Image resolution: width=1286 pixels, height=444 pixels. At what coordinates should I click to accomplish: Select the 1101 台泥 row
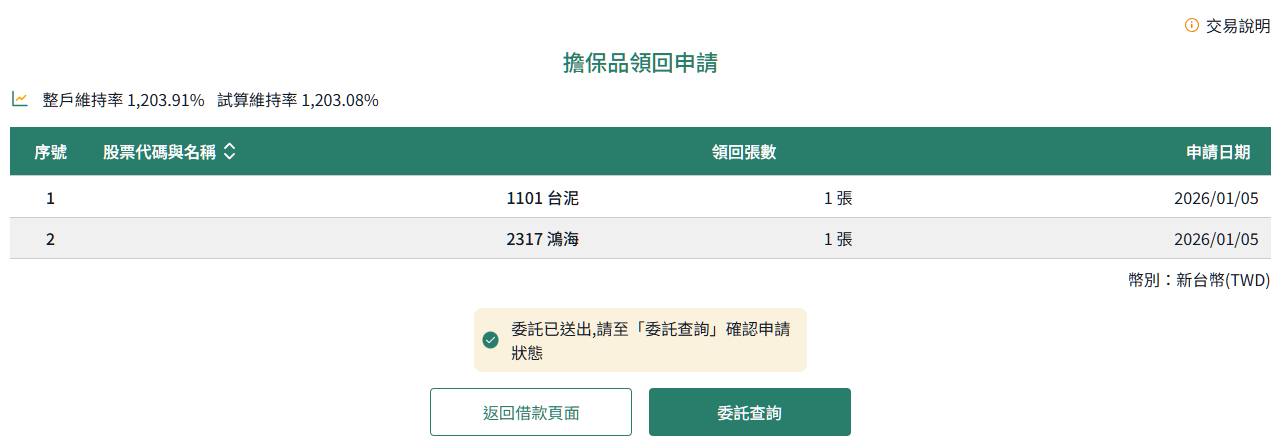543,198
